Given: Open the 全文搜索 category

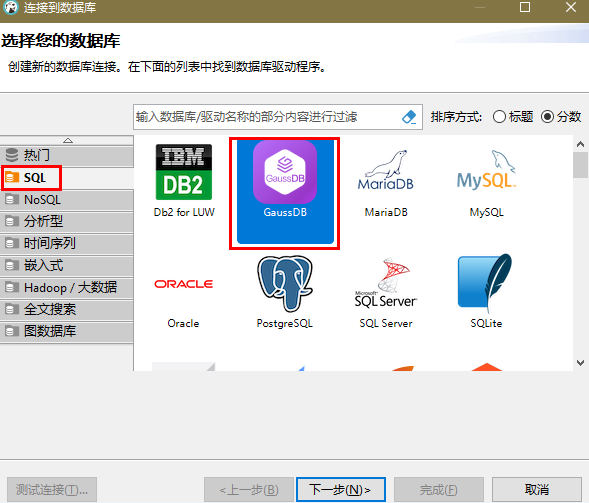Looking at the screenshot, I should click(x=66, y=310).
